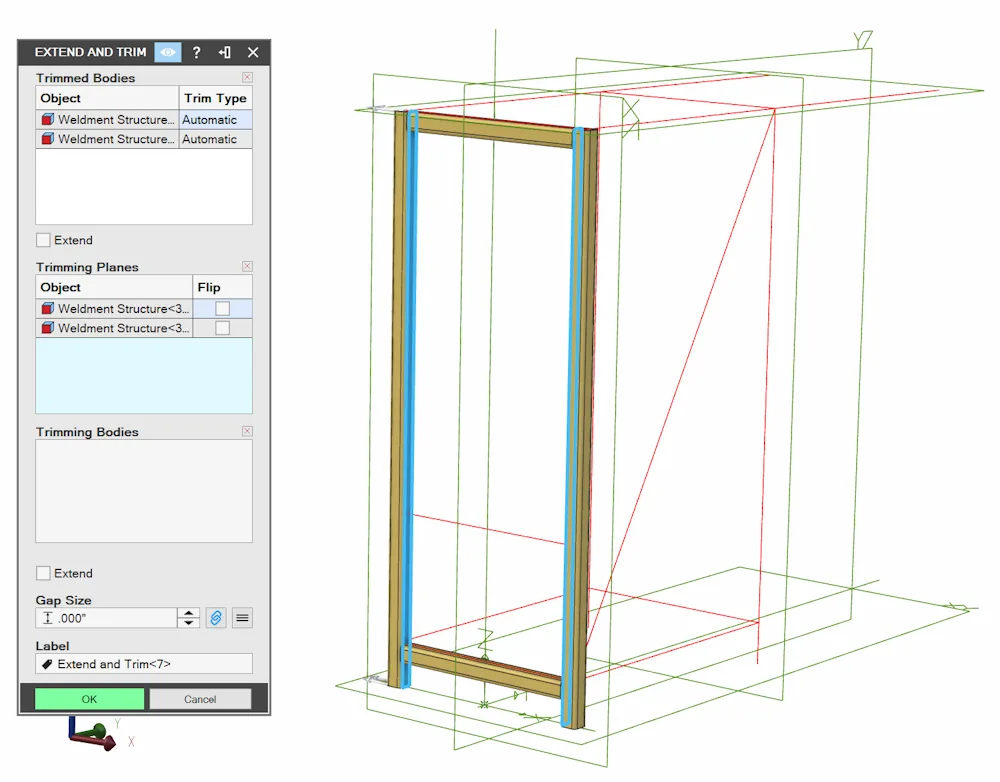Select the first Weldment Structure<3 trimming plane
Viewport: 1000px width, 782px height.
(x=114, y=309)
